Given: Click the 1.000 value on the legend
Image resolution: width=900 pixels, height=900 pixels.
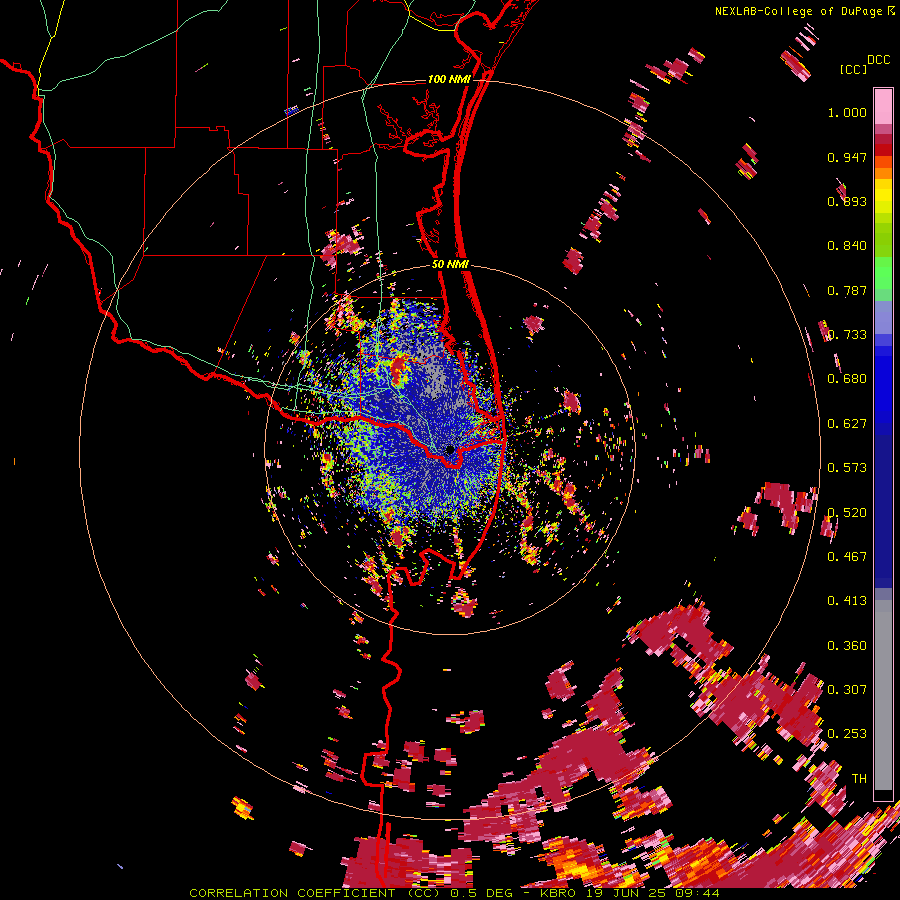Looking at the screenshot, I should click(847, 112).
